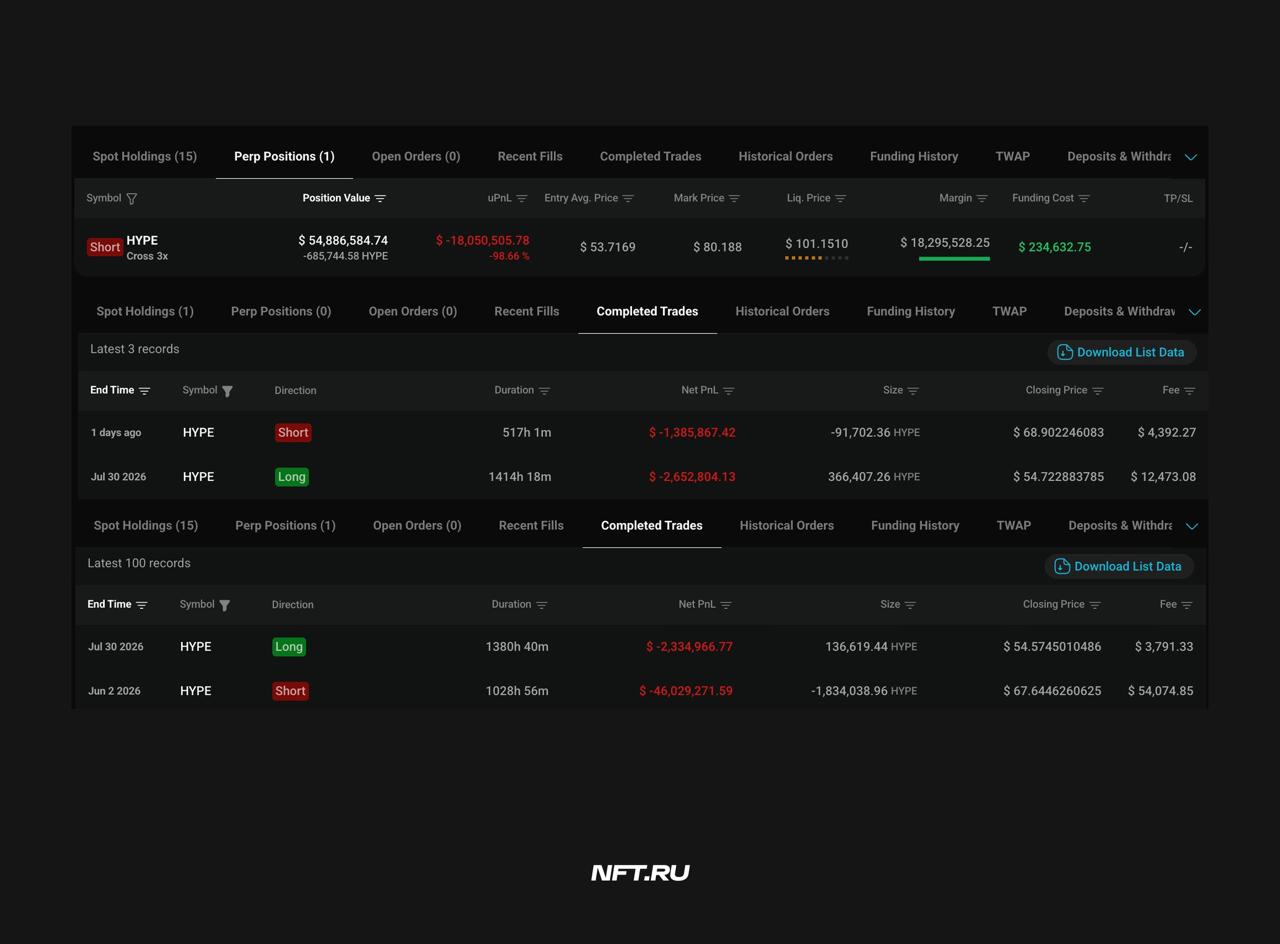Click mark price $ 80.188

718,247
